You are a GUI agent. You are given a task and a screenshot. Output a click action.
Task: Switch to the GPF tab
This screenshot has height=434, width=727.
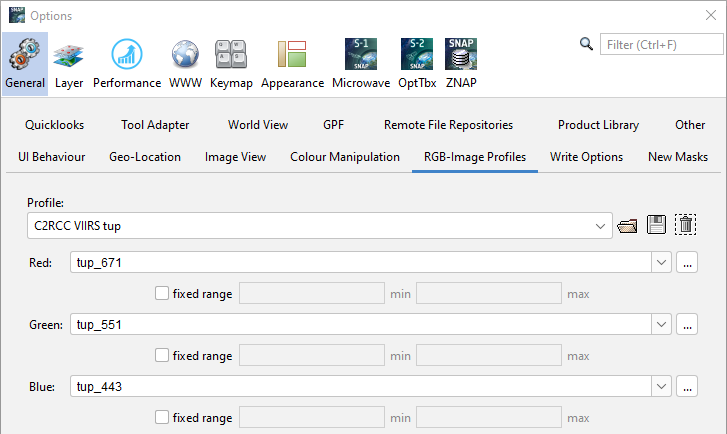333,125
